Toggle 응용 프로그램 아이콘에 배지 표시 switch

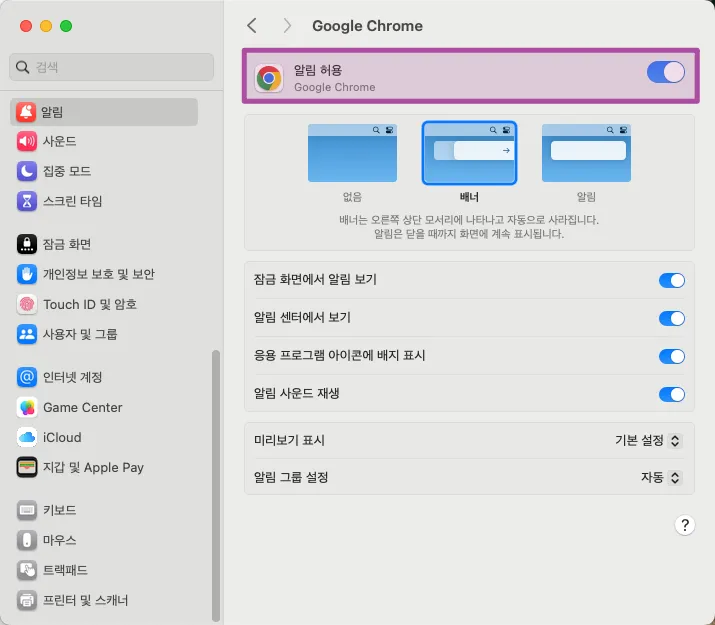[x=672, y=356]
